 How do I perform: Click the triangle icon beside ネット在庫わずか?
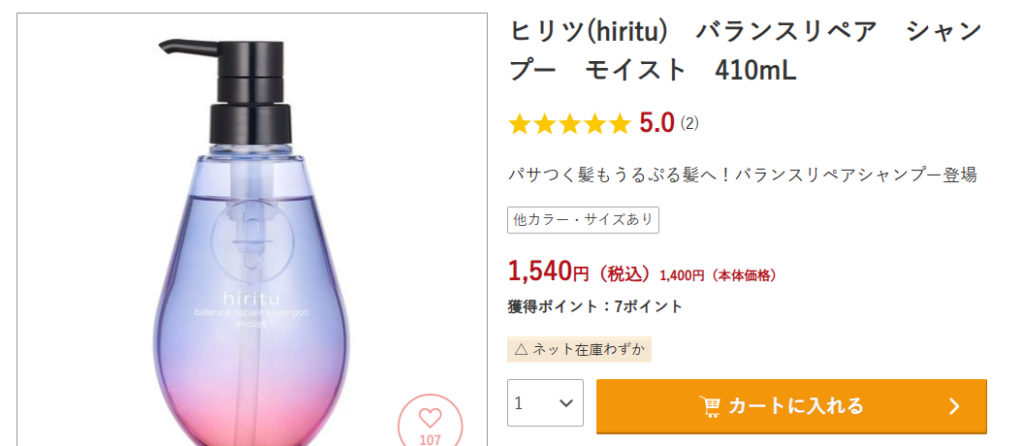point(520,349)
